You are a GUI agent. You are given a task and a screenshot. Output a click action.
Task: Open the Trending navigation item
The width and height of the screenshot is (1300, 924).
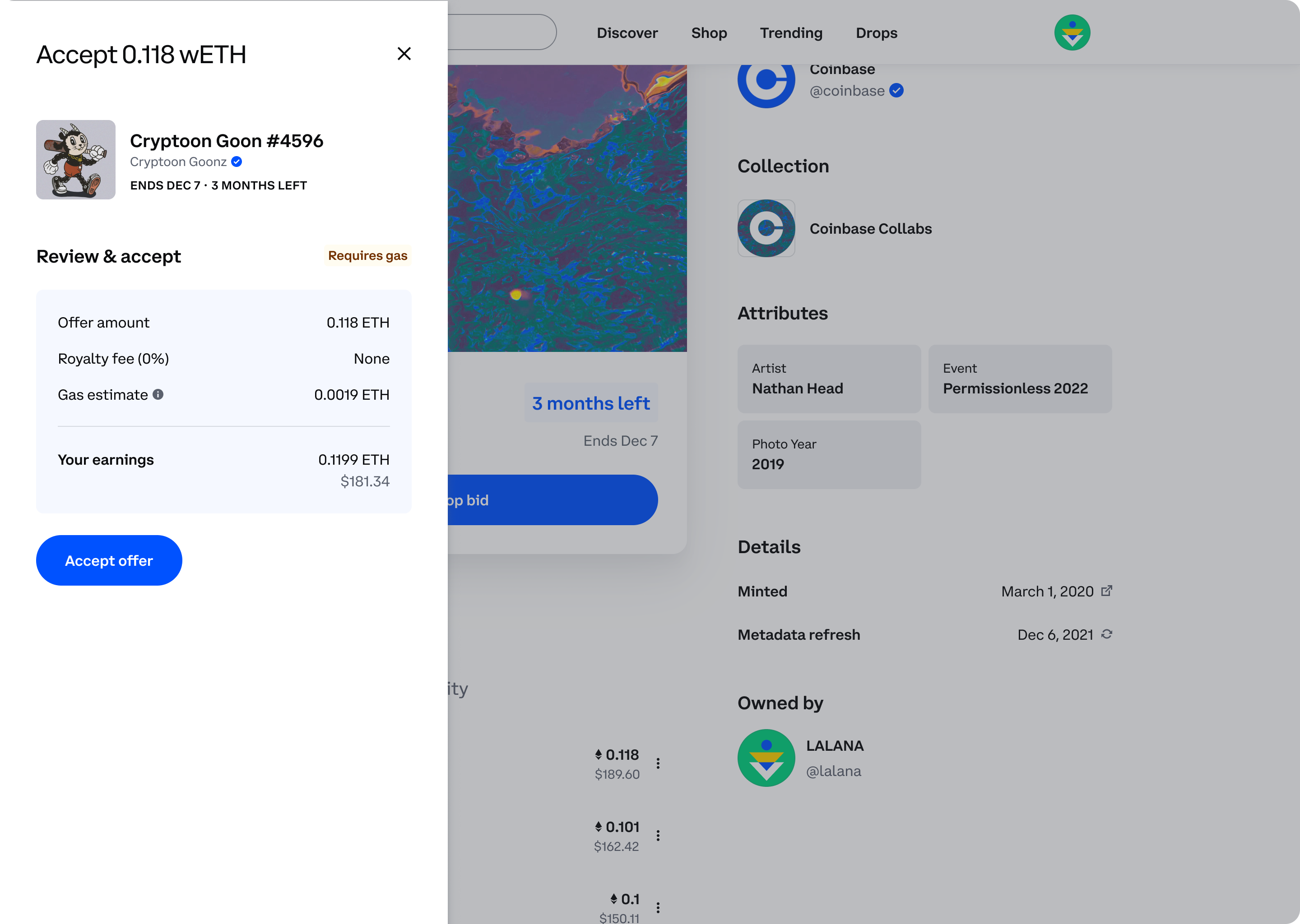point(790,33)
